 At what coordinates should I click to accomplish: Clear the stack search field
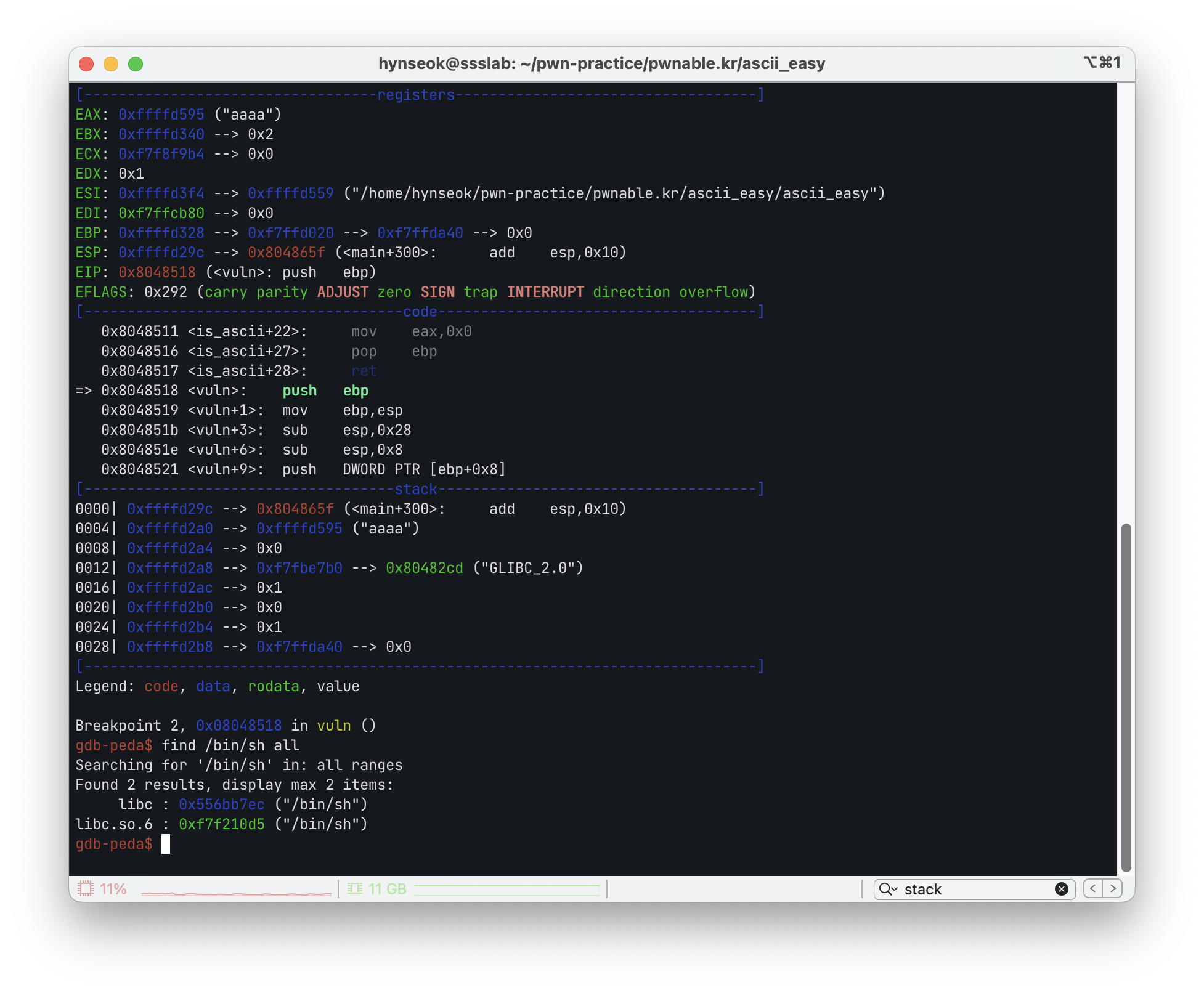click(x=1061, y=889)
